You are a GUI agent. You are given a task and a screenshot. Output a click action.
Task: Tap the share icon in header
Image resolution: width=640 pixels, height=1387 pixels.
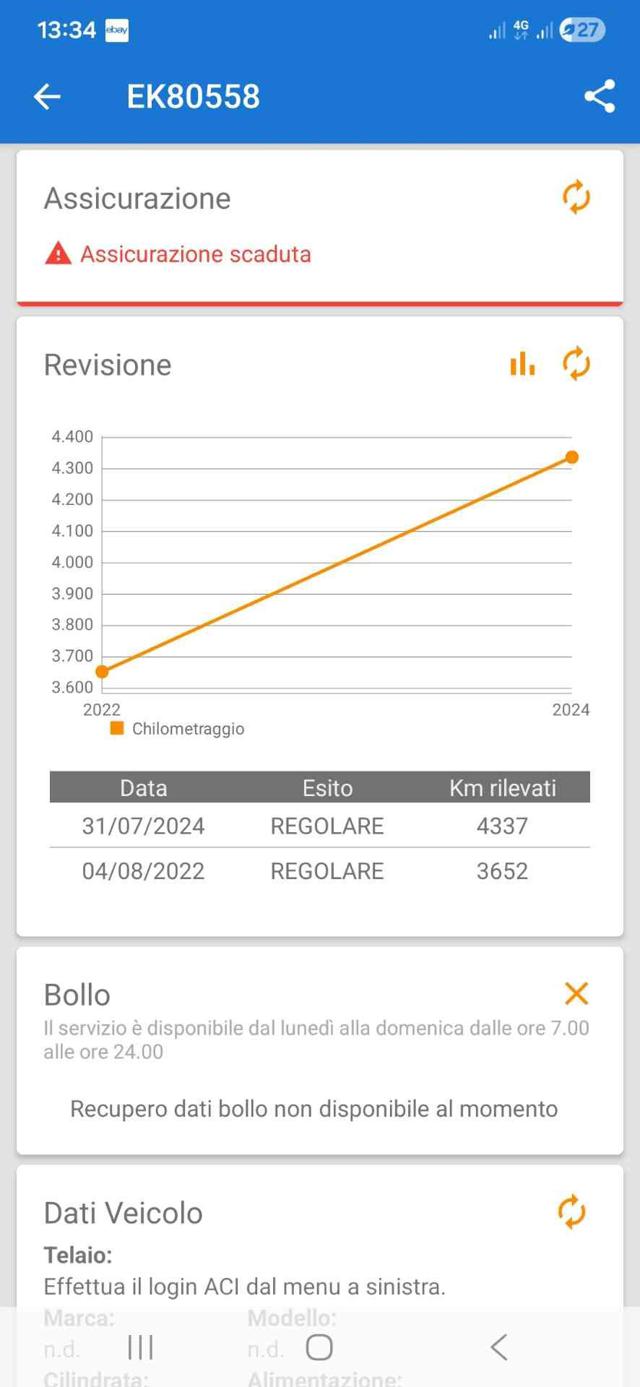click(x=599, y=96)
